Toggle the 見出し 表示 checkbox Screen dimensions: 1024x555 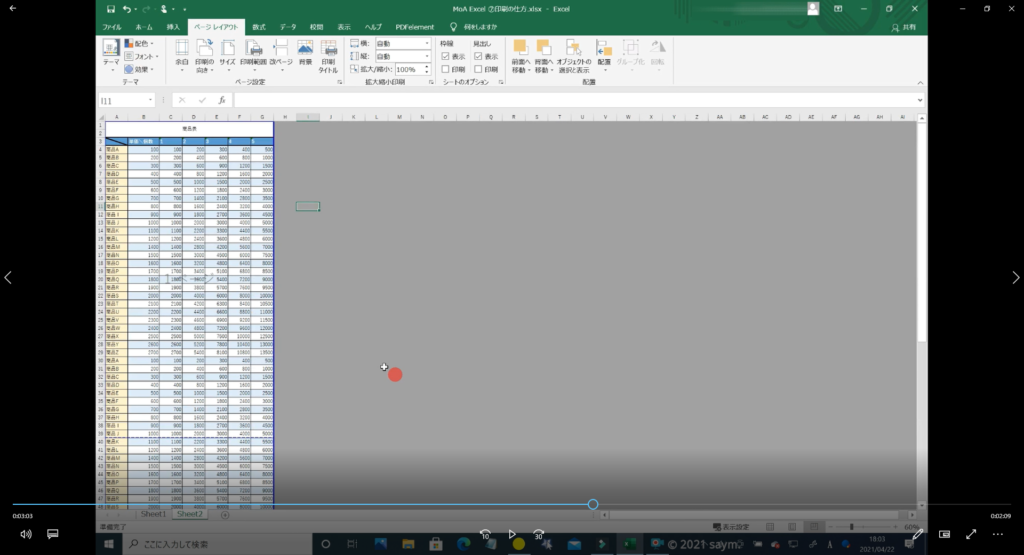tap(479, 57)
